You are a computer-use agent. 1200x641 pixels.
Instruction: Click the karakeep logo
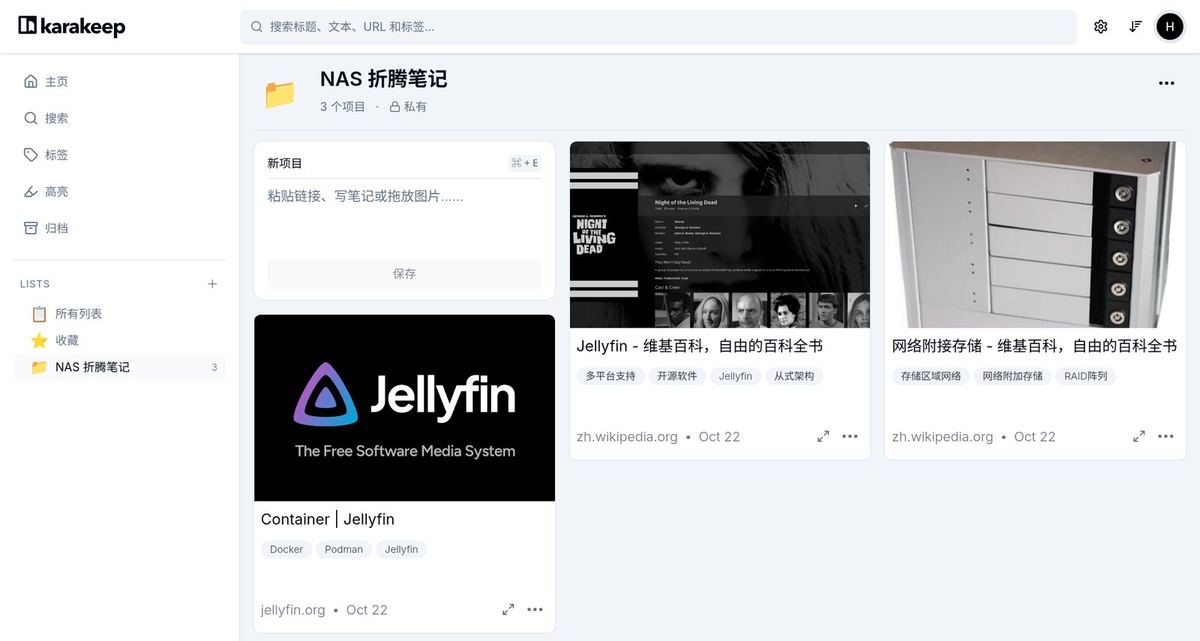pos(72,26)
